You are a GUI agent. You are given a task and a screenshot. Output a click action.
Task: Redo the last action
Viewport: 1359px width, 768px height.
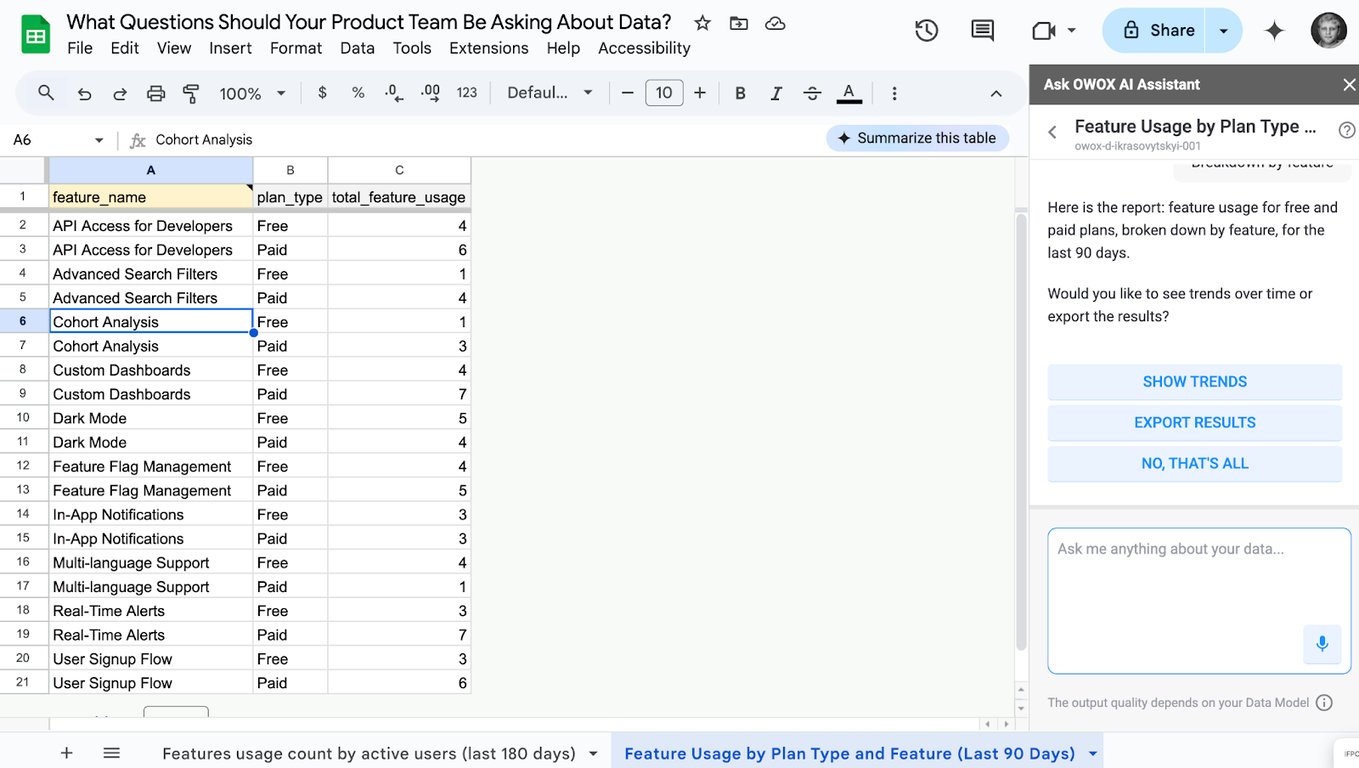[120, 93]
